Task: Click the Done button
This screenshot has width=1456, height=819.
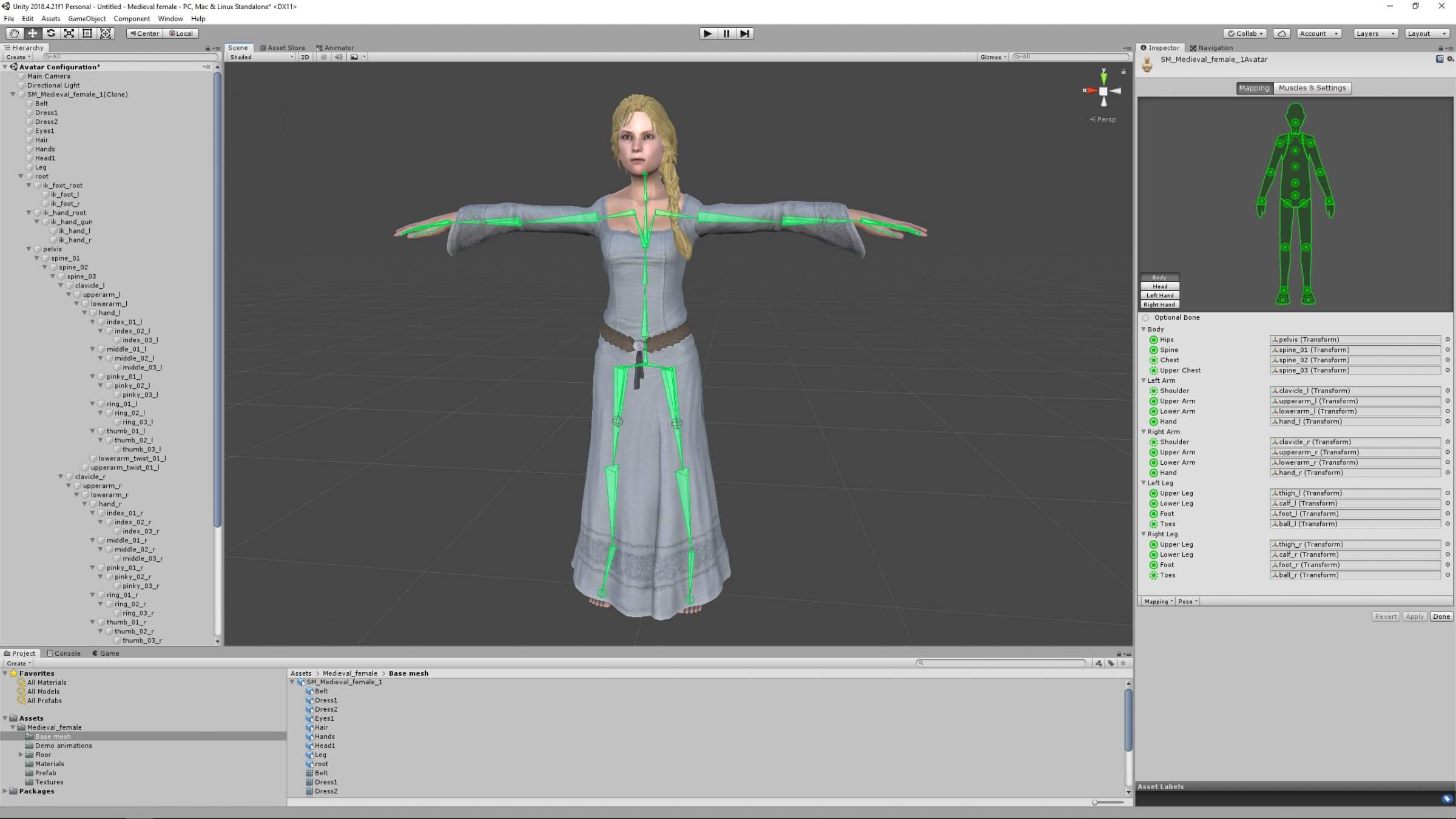Action: [1441, 616]
